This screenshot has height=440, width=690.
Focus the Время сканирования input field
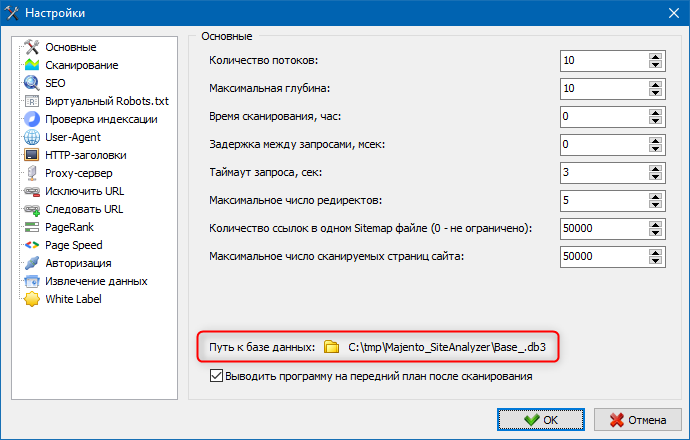(604, 117)
